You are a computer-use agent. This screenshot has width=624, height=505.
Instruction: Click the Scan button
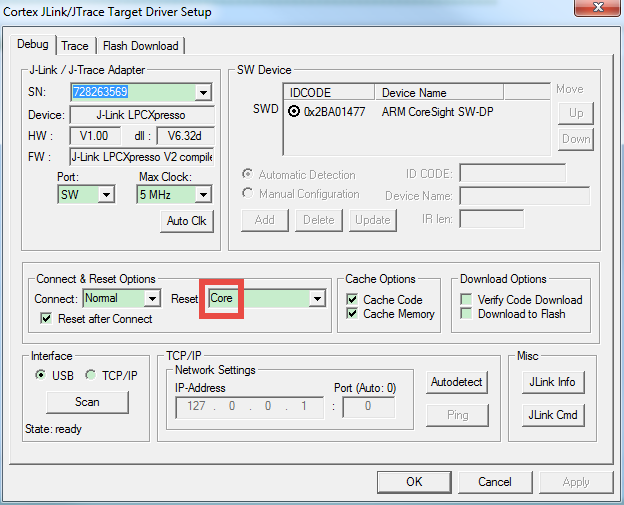[x=87, y=402]
